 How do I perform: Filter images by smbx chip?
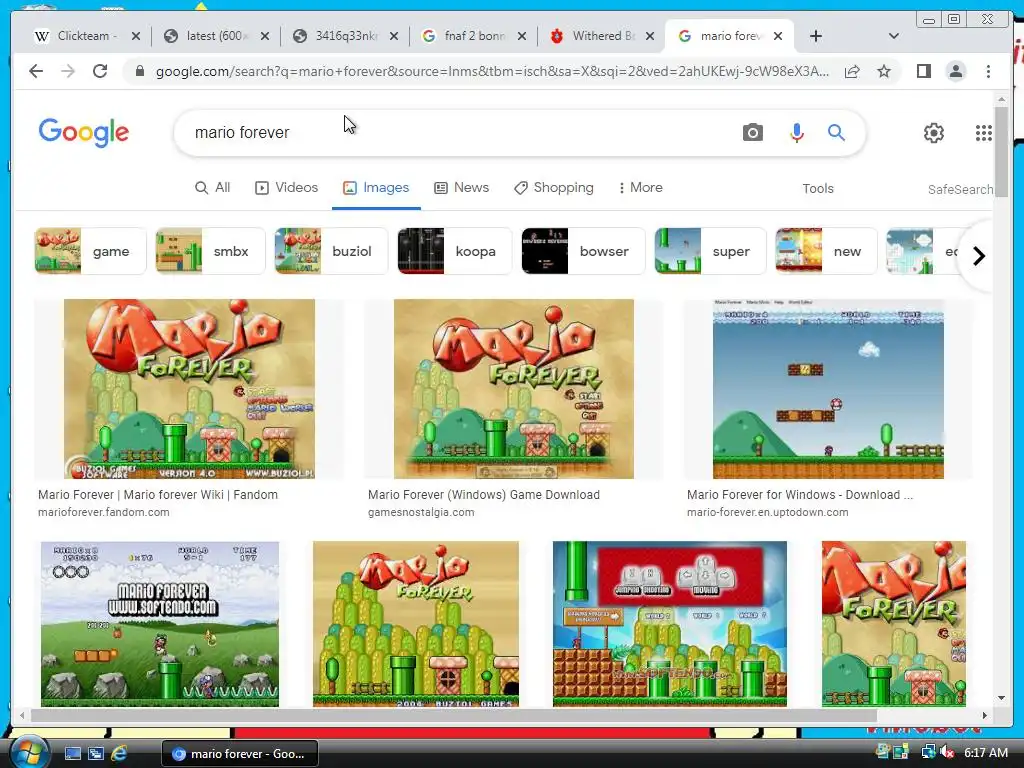click(210, 251)
